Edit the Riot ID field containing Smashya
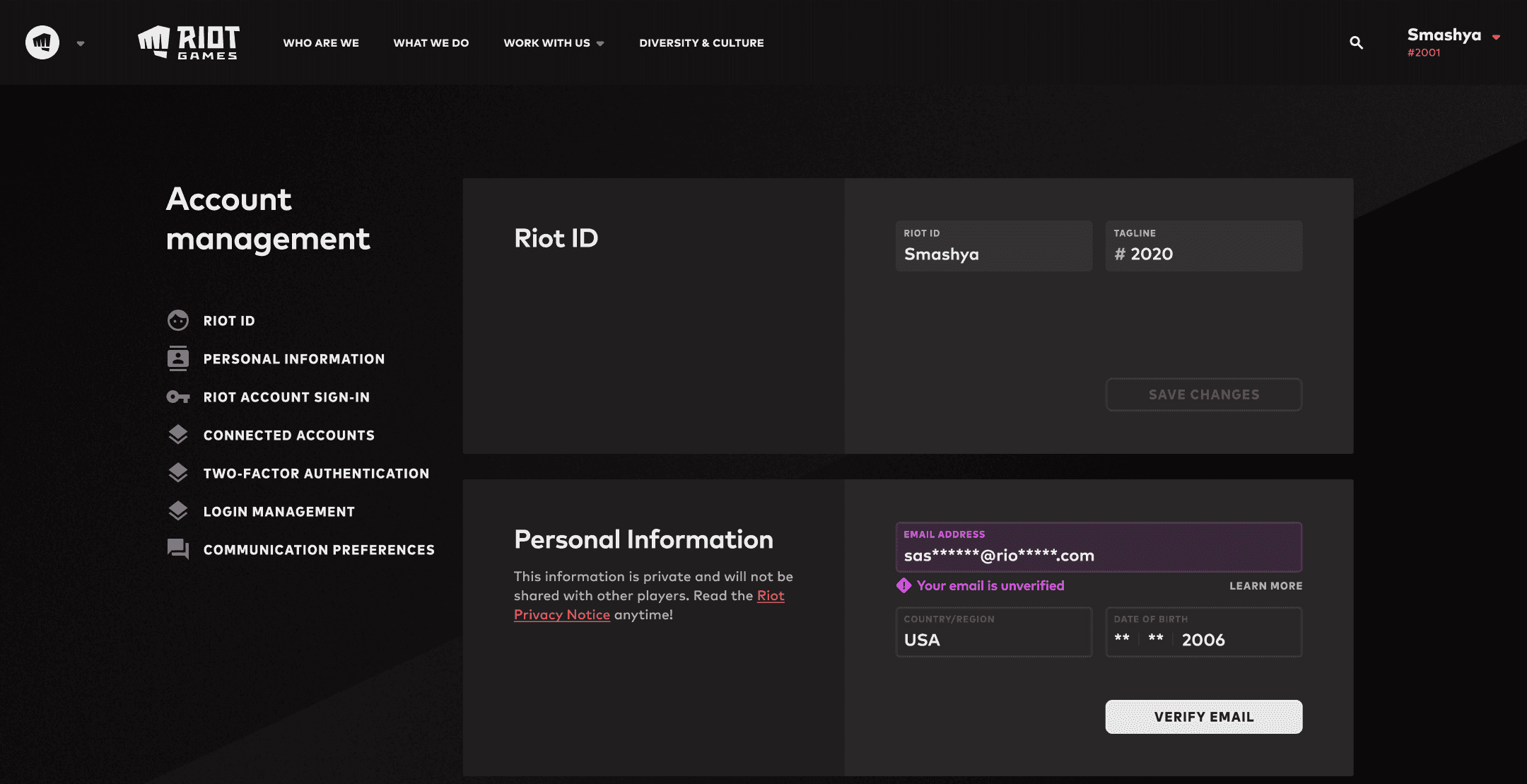Image resolution: width=1527 pixels, height=784 pixels. (x=994, y=246)
